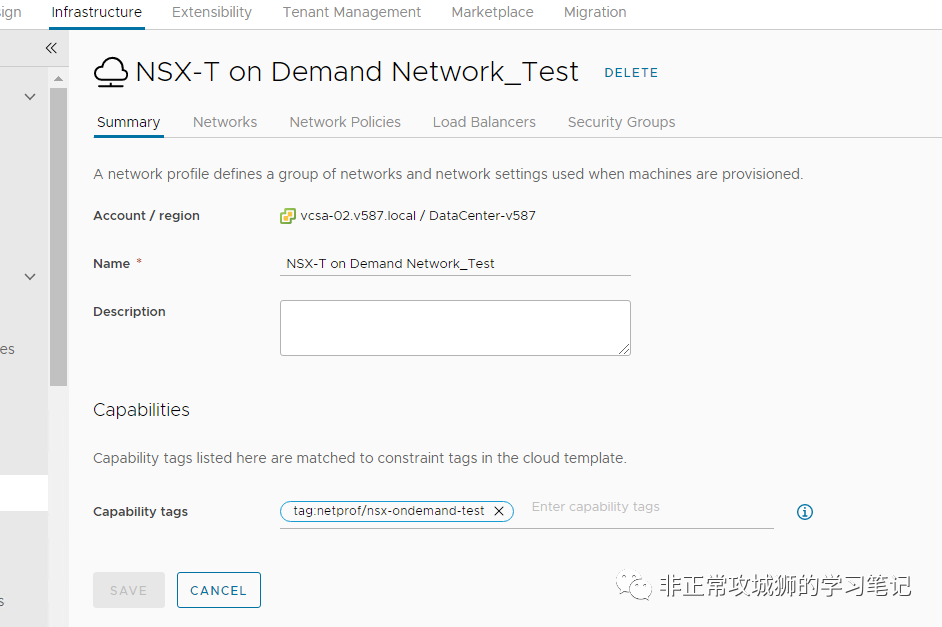Click the vCenter account icon beside vcsa-02.v587.local
Image resolution: width=942 pixels, height=627 pixels.
(288, 216)
